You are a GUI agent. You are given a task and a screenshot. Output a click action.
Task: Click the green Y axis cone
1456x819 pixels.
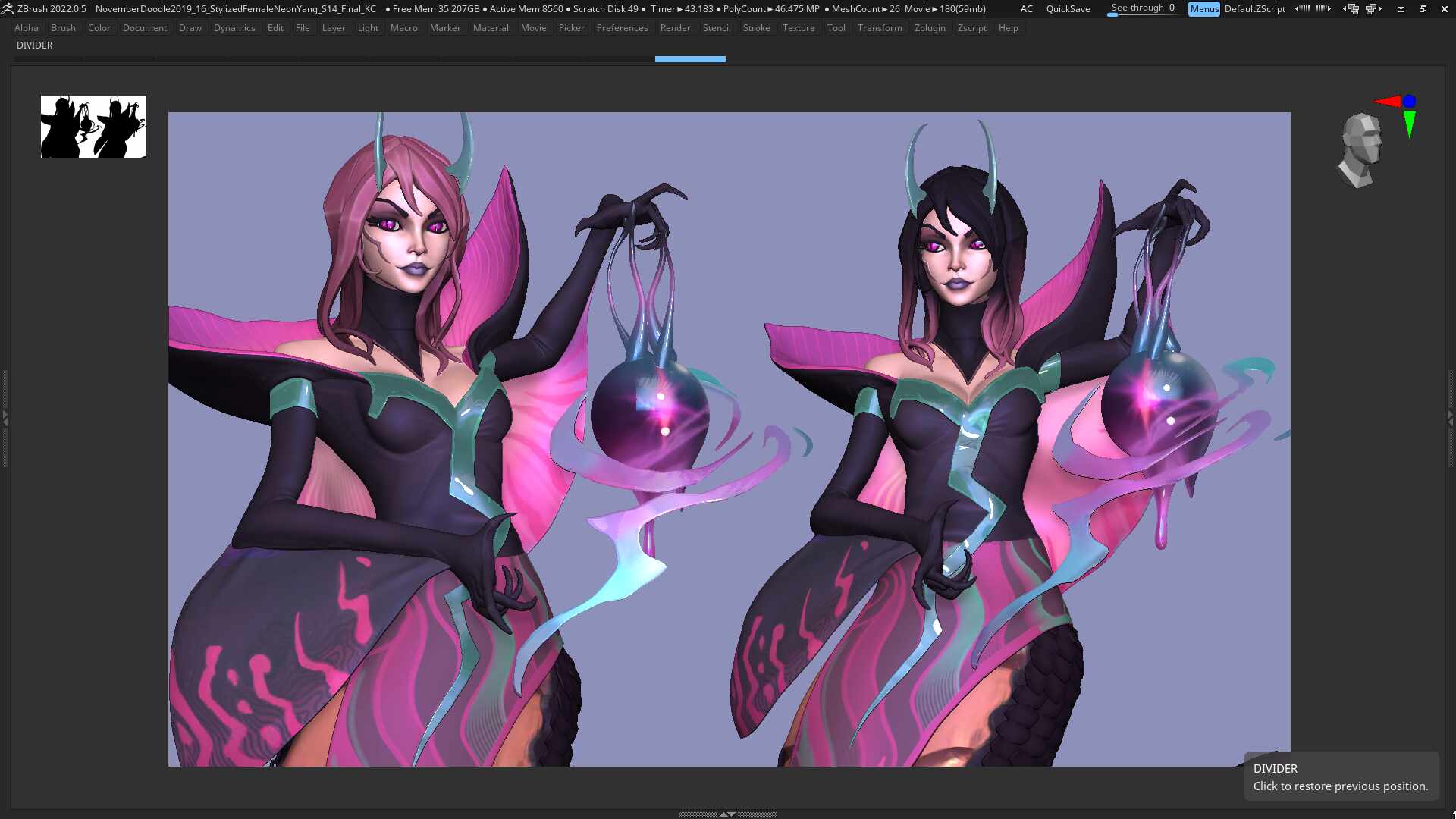pyautogui.click(x=1409, y=124)
